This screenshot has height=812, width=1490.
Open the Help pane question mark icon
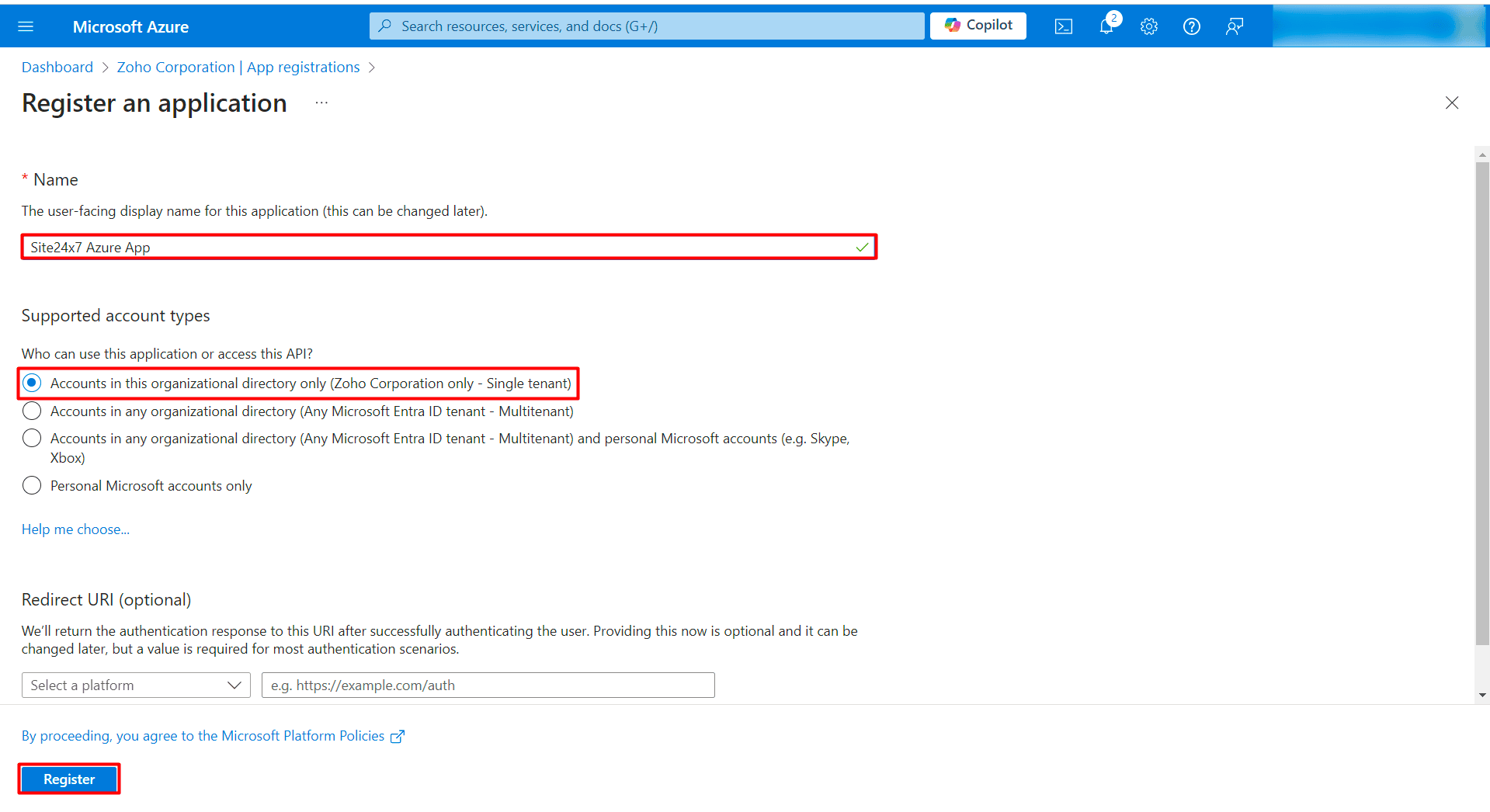1191,26
